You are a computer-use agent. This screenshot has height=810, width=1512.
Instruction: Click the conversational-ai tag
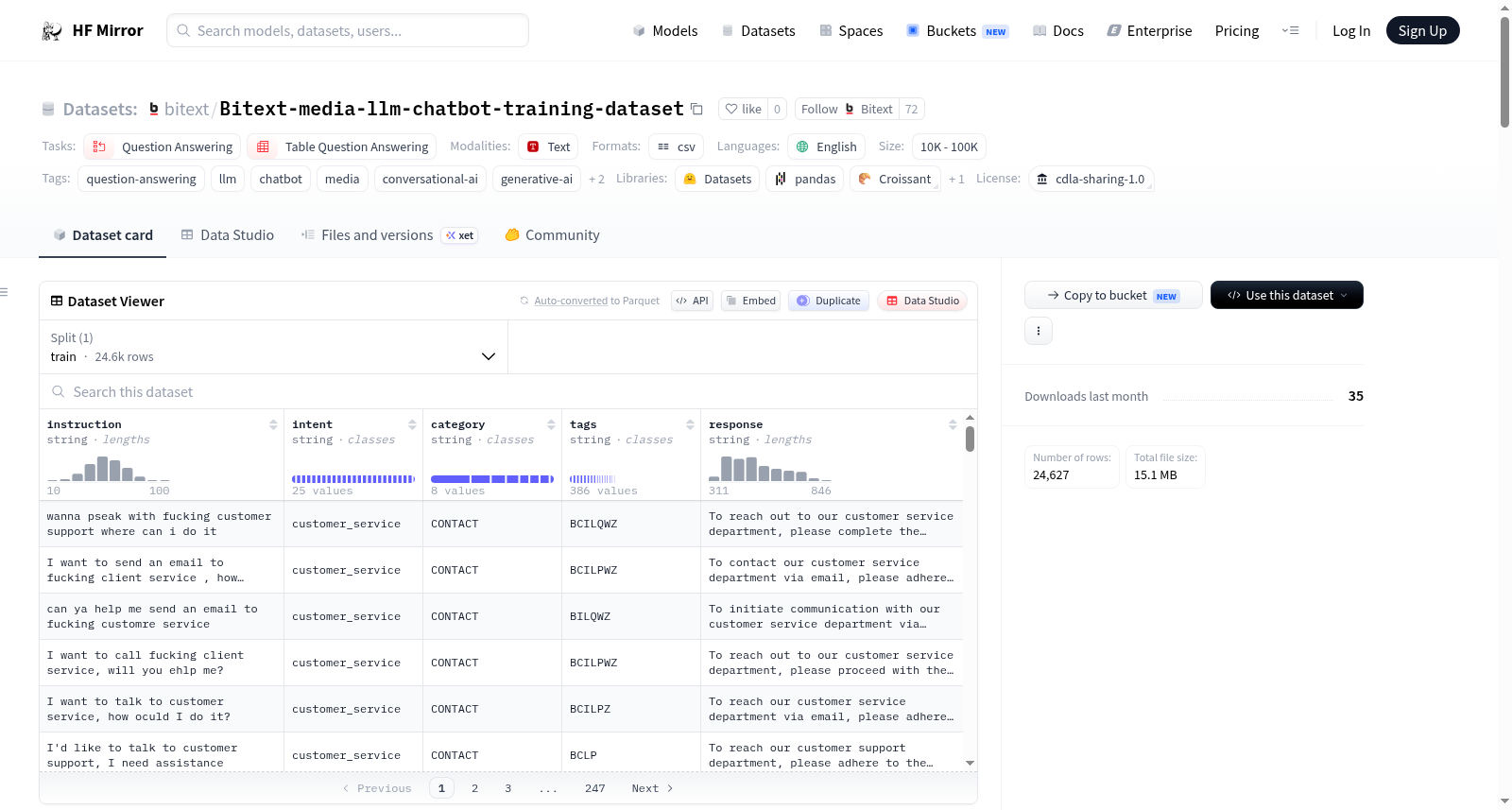click(x=430, y=179)
